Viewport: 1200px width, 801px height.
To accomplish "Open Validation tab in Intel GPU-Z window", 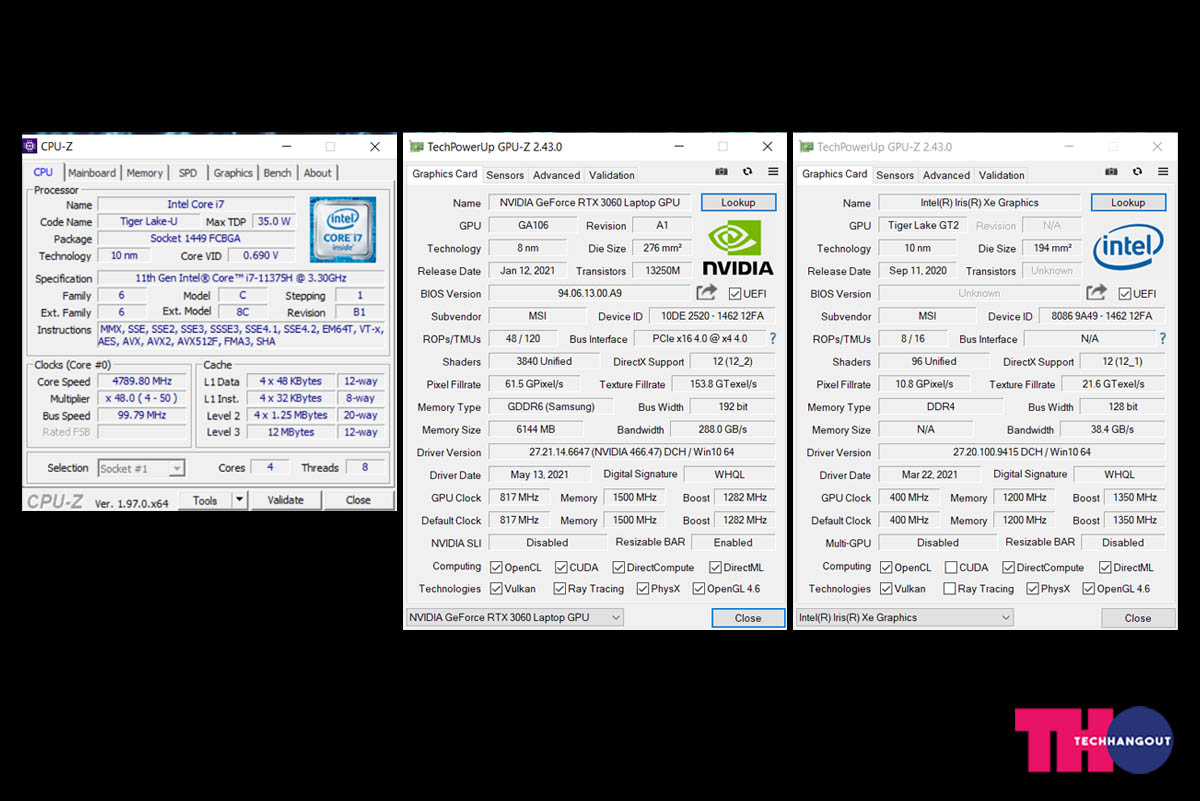I will point(1001,175).
